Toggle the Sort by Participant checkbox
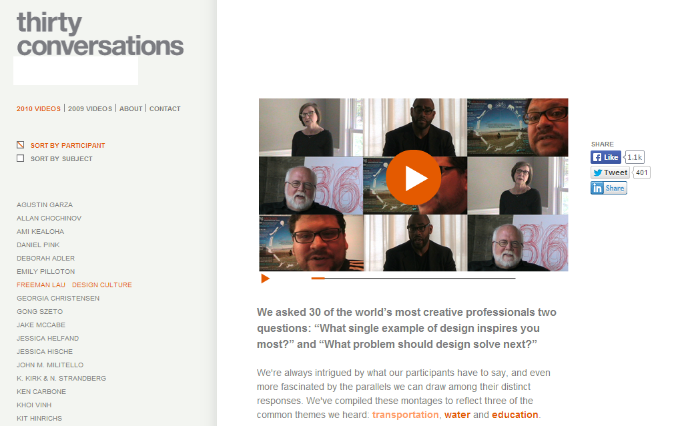 pyautogui.click(x=20, y=145)
